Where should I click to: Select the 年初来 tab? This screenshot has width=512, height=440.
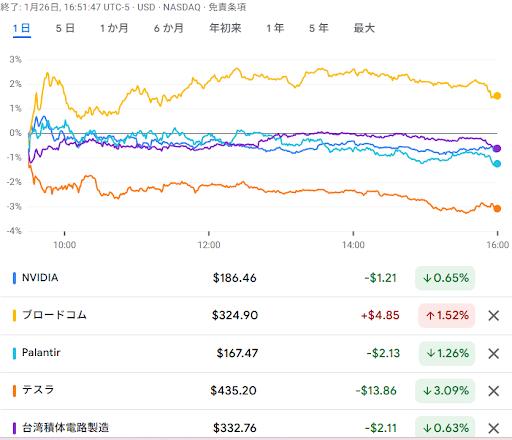(225, 28)
